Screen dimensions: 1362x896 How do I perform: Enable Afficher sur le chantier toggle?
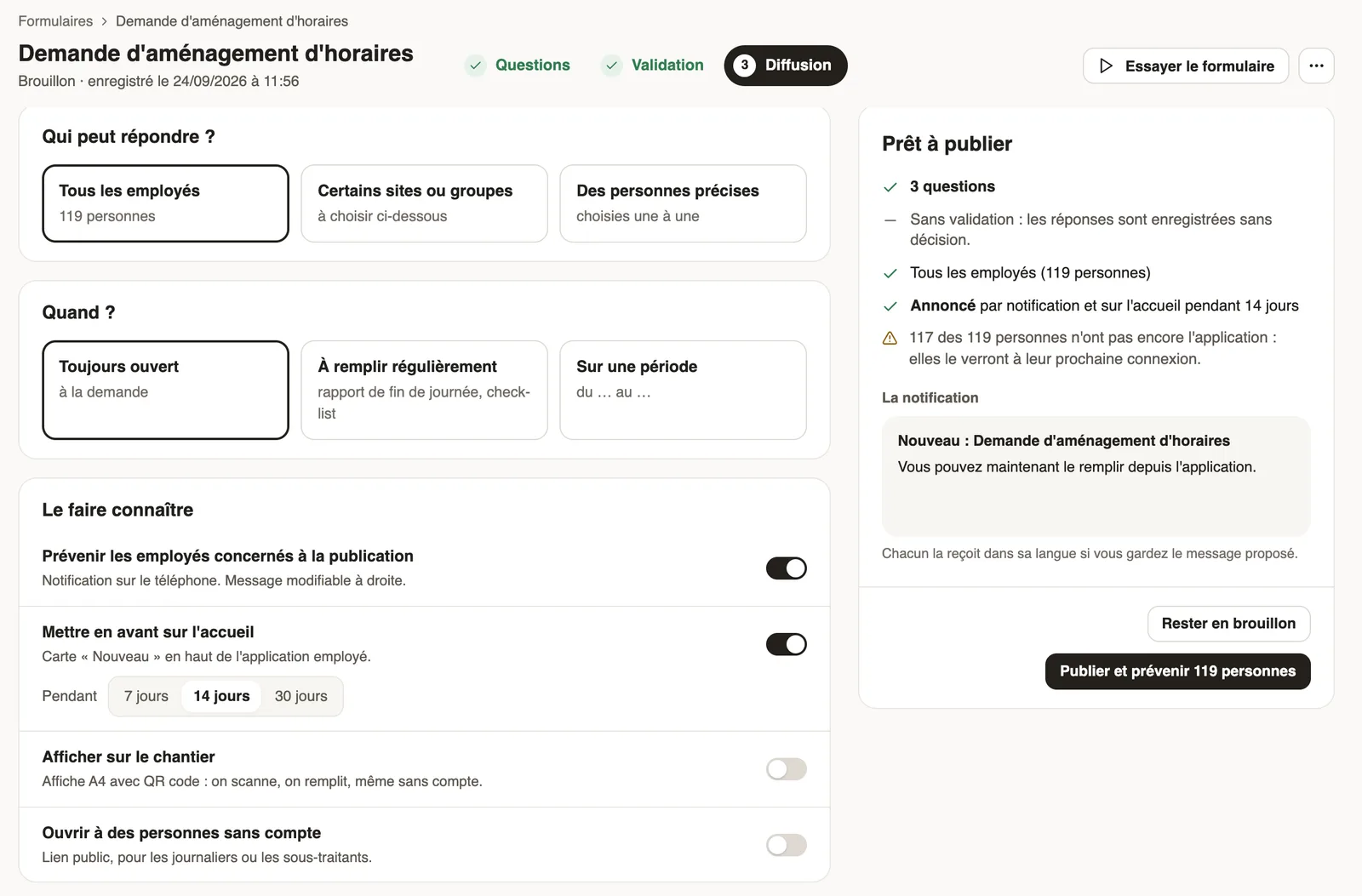[786, 769]
